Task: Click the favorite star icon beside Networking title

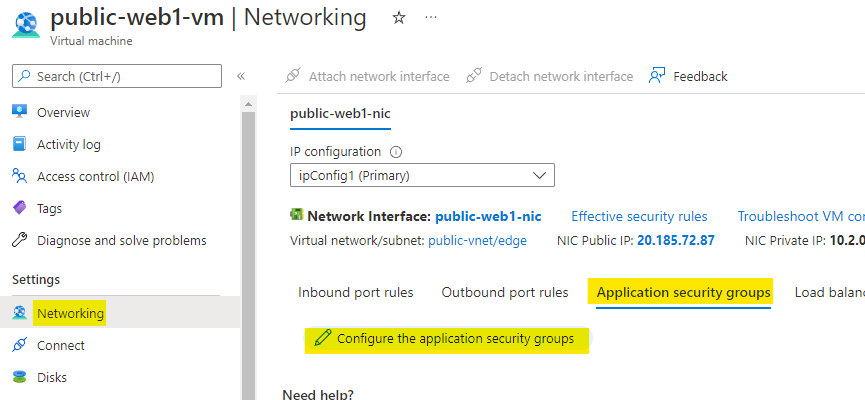Action: tap(399, 18)
